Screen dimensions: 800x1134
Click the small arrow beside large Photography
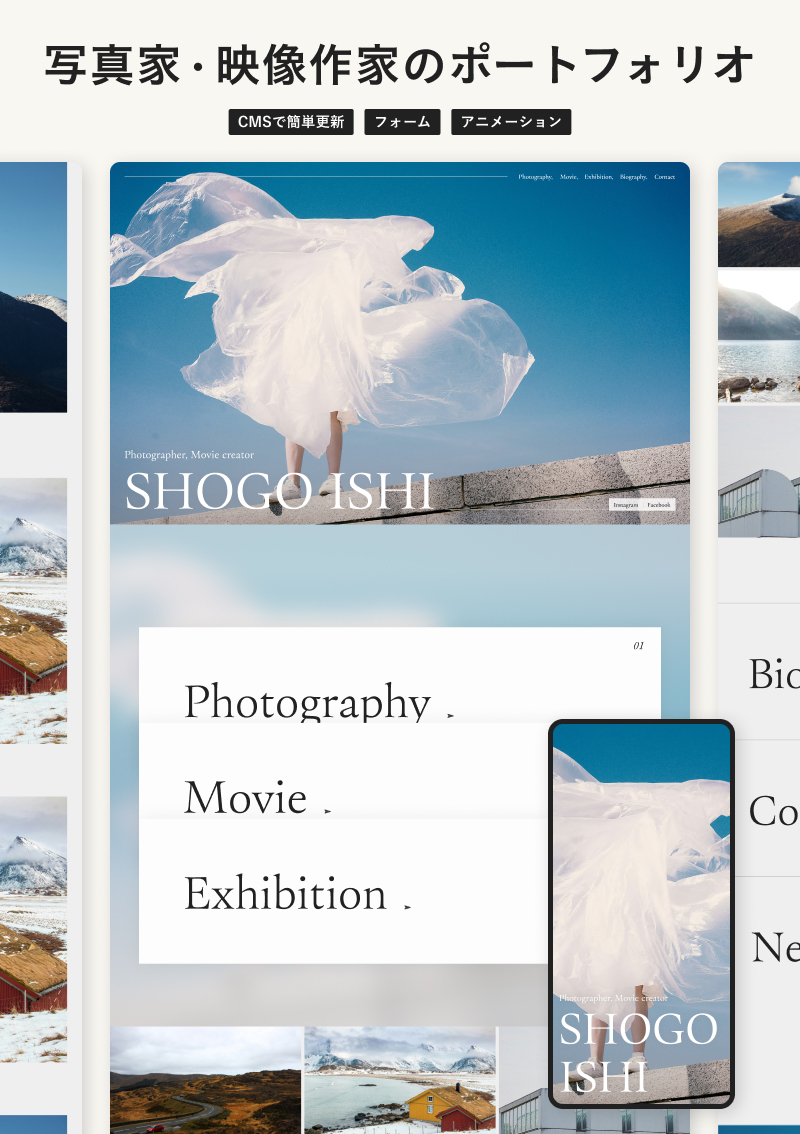(x=451, y=715)
